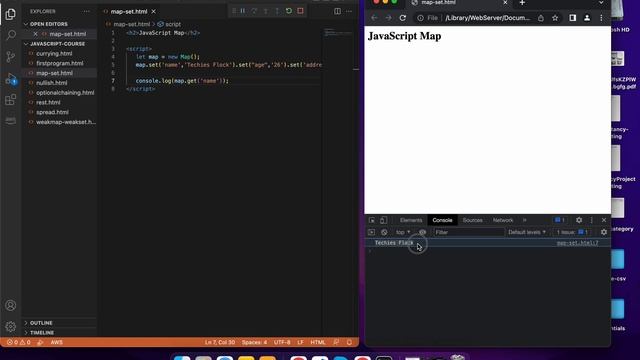The width and height of the screenshot is (640, 360).
Task: Open the top JavaScript context dropdown
Action: [403, 232]
